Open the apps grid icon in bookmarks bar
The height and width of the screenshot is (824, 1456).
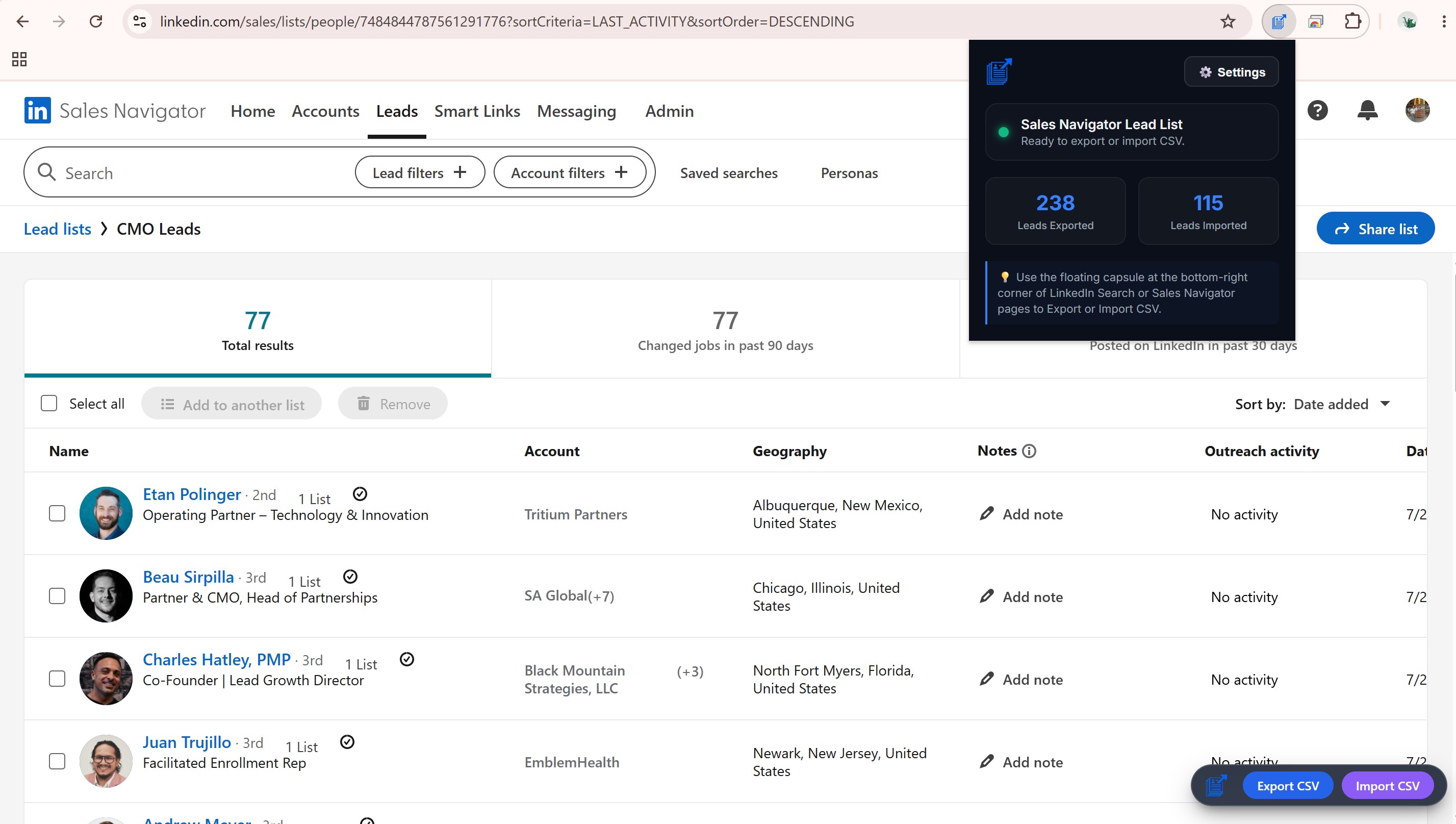click(19, 59)
